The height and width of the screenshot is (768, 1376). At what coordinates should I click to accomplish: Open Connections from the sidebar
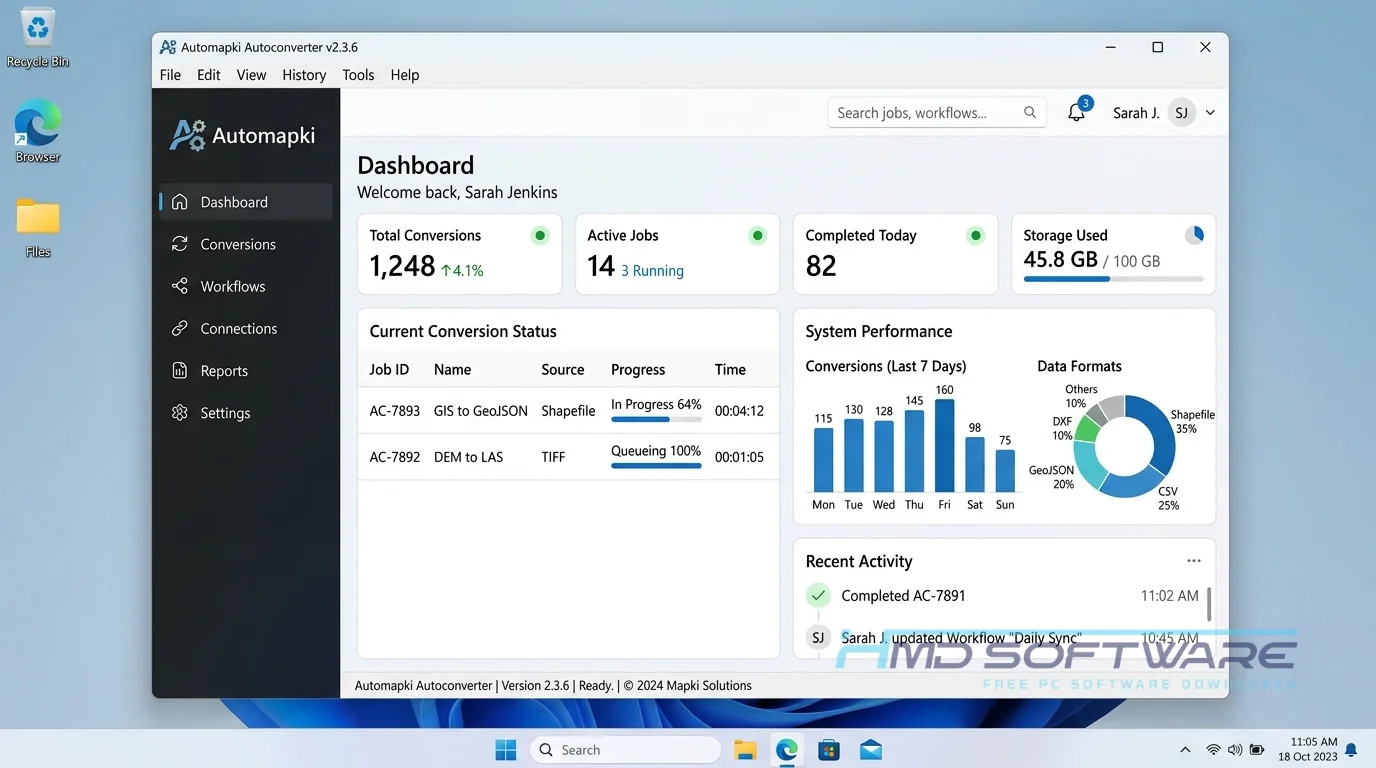click(x=246, y=328)
